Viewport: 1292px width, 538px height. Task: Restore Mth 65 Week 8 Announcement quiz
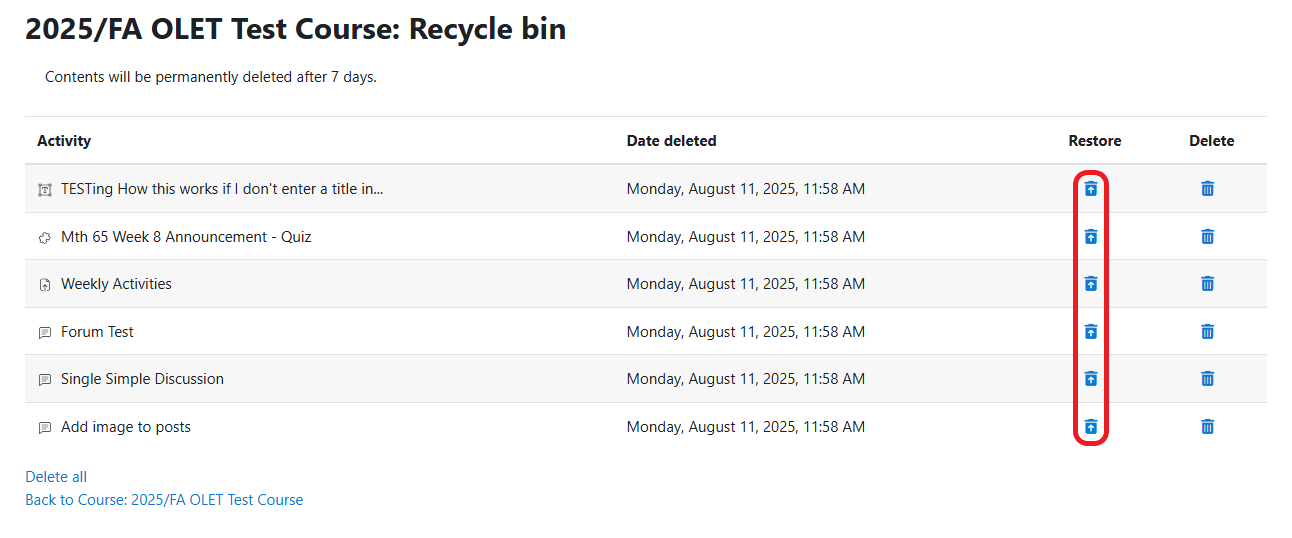[x=1091, y=236]
